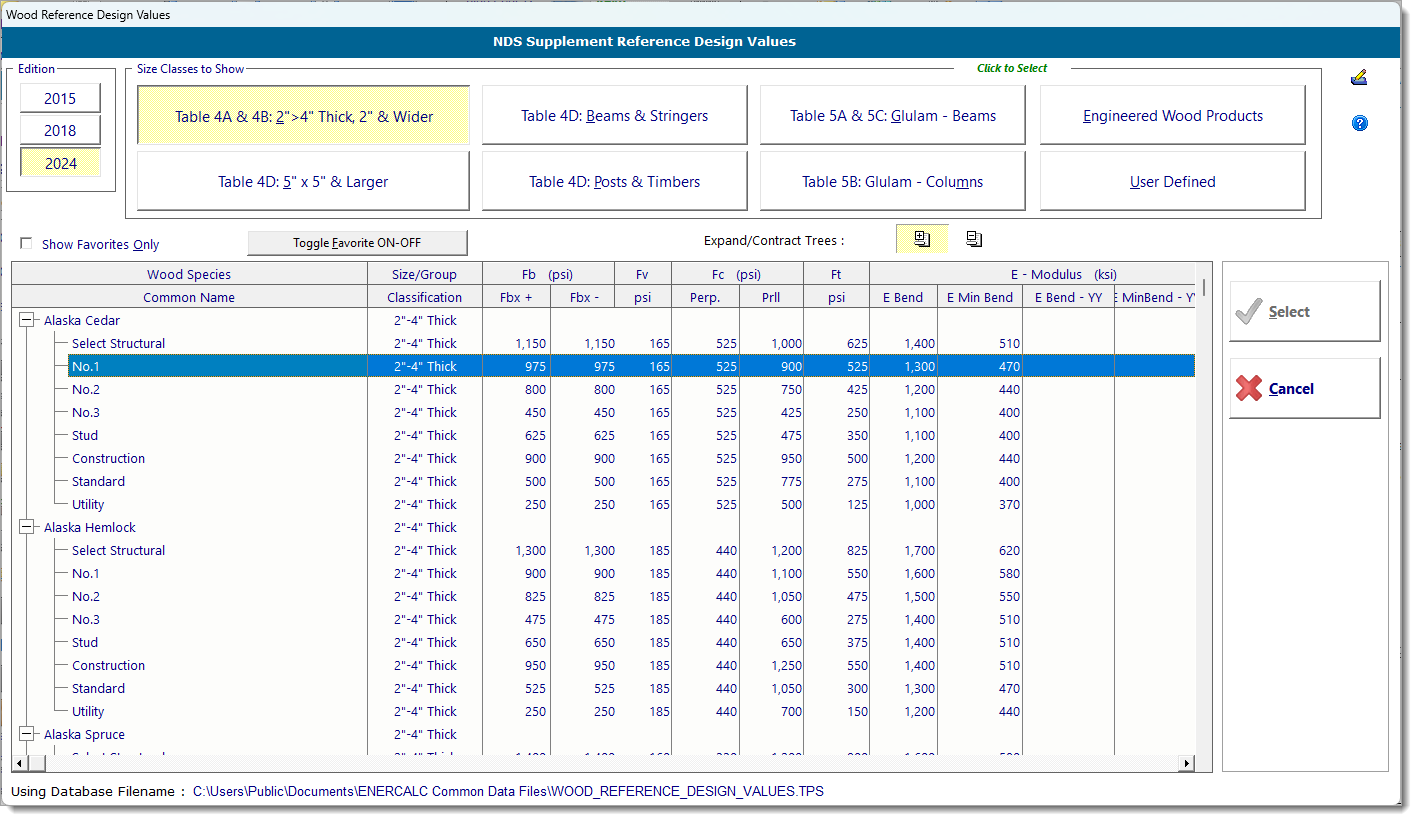Select Alaska Hemlock Construction row
The width and height of the screenshot is (1417, 821).
[x=603, y=665]
